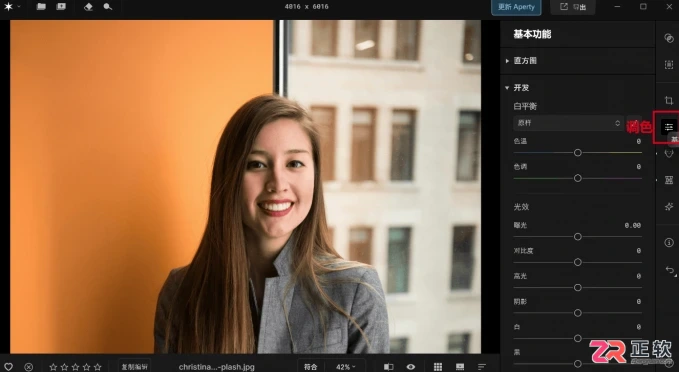Toggle the heart favorite icon
Image resolution: width=679 pixels, height=372 pixels.
pos(8,367)
